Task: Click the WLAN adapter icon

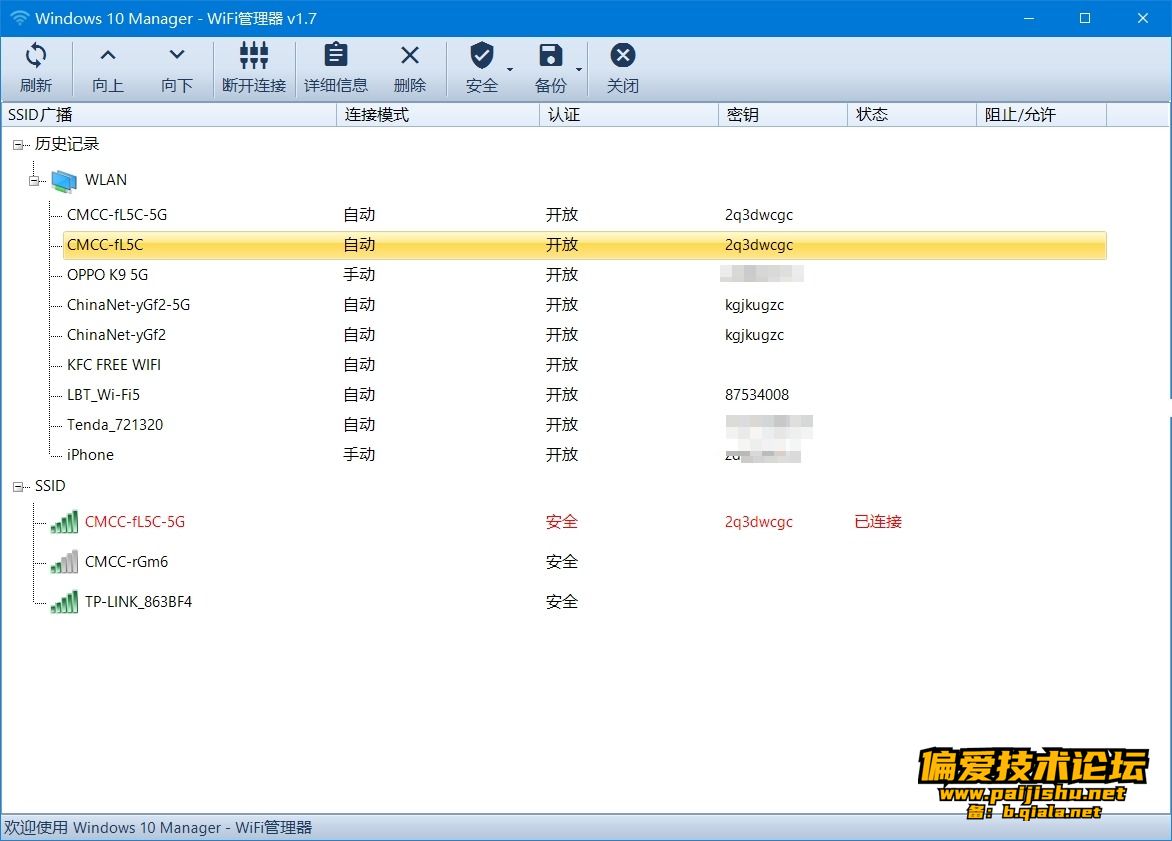Action: [64, 180]
